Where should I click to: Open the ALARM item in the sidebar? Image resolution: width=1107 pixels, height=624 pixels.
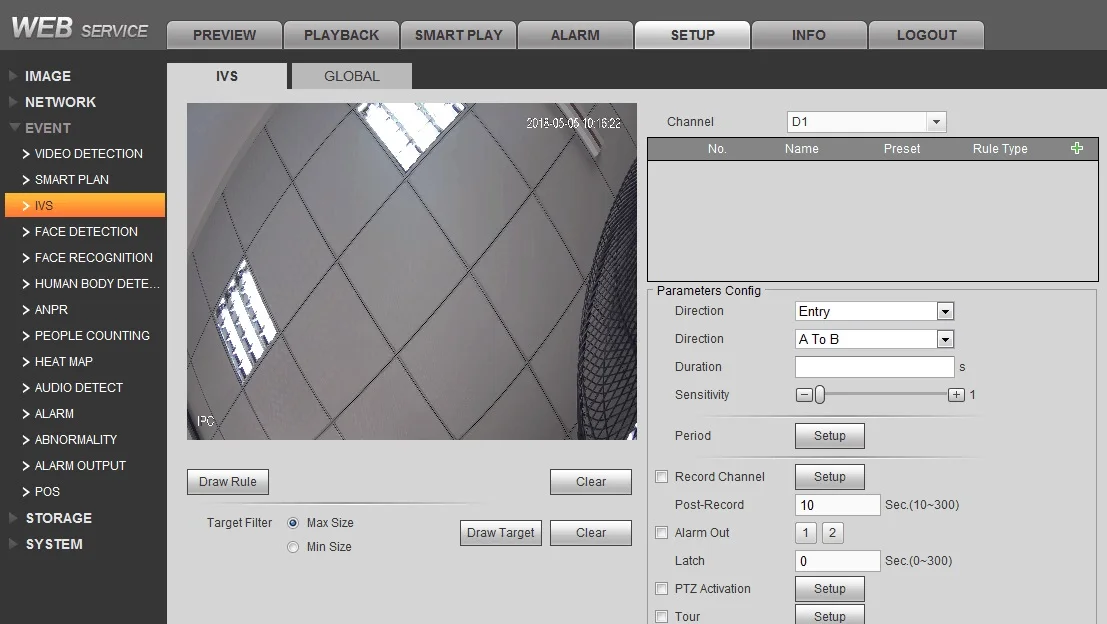click(54, 414)
